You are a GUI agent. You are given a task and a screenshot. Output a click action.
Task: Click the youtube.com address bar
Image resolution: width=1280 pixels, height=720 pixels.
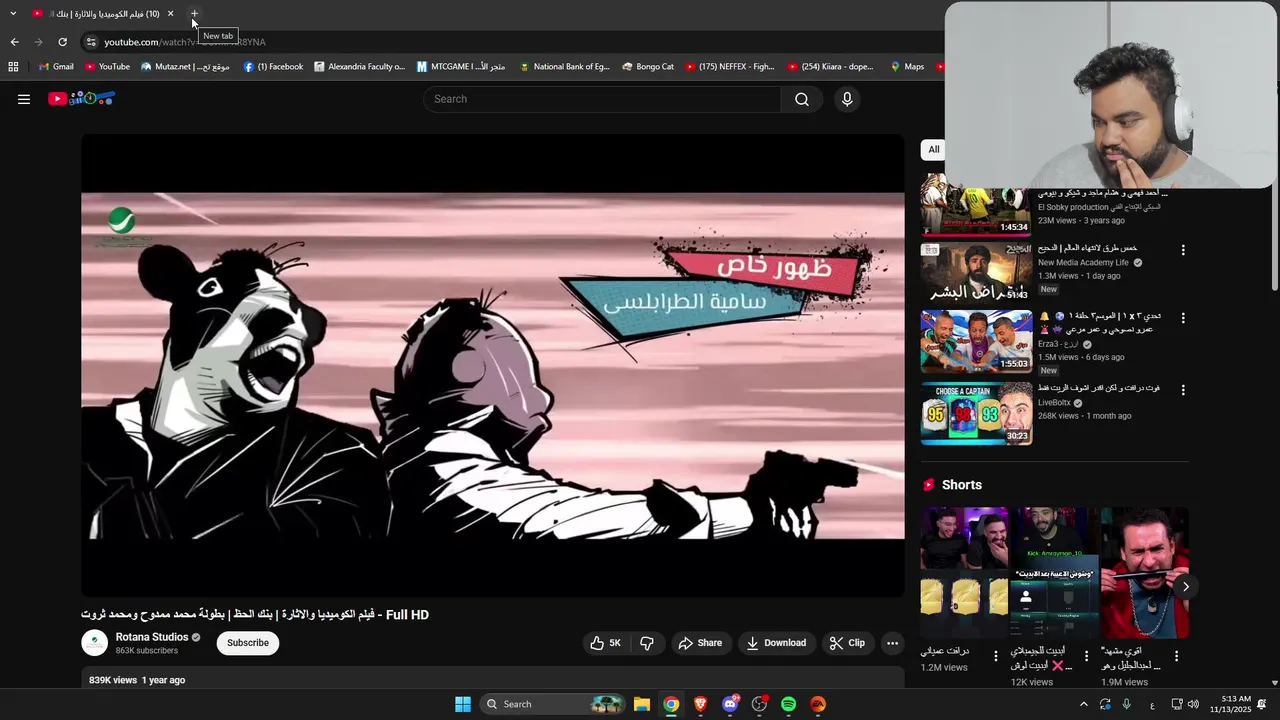pyautogui.click(x=500, y=42)
